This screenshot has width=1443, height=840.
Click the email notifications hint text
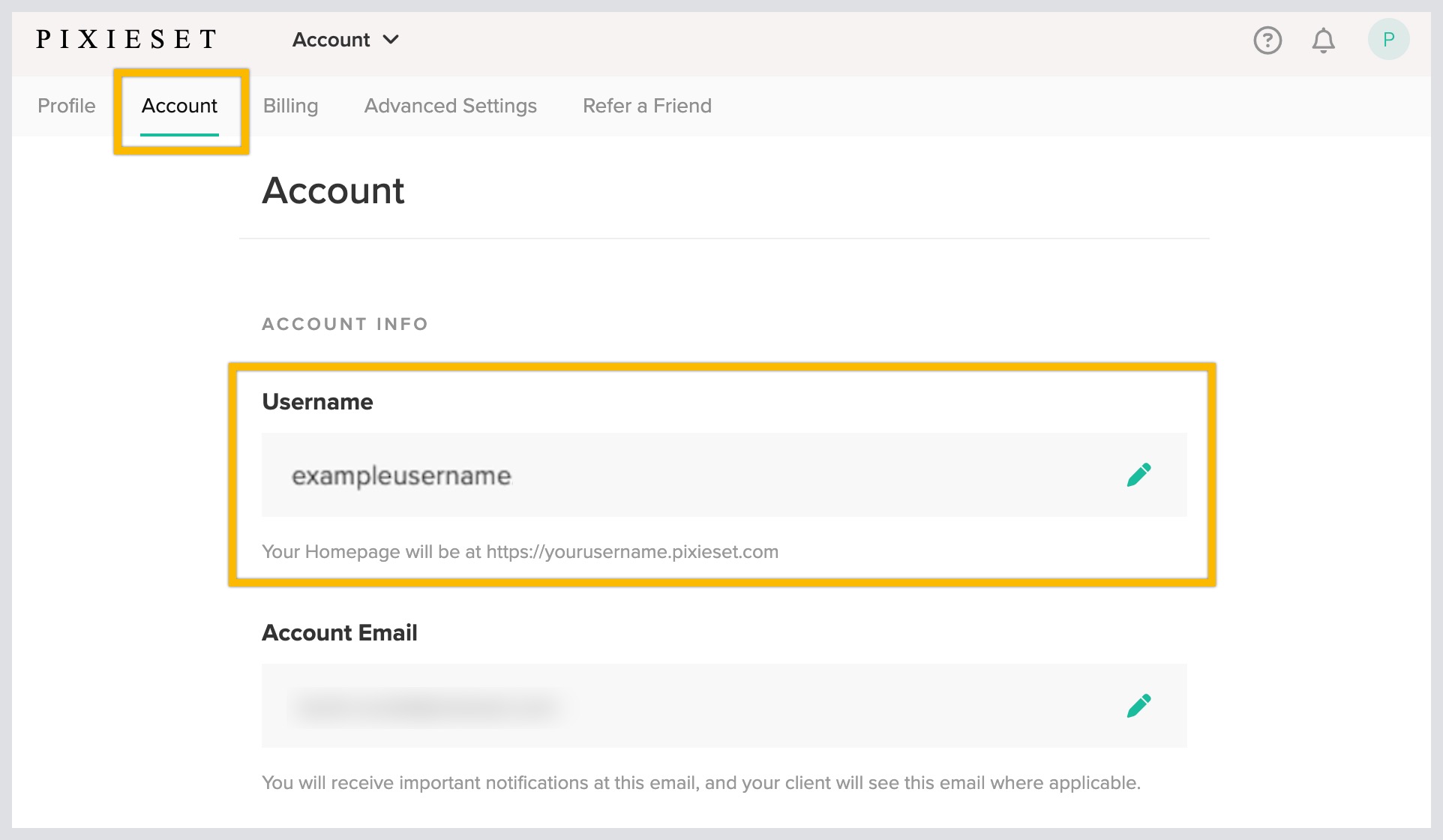pos(700,783)
